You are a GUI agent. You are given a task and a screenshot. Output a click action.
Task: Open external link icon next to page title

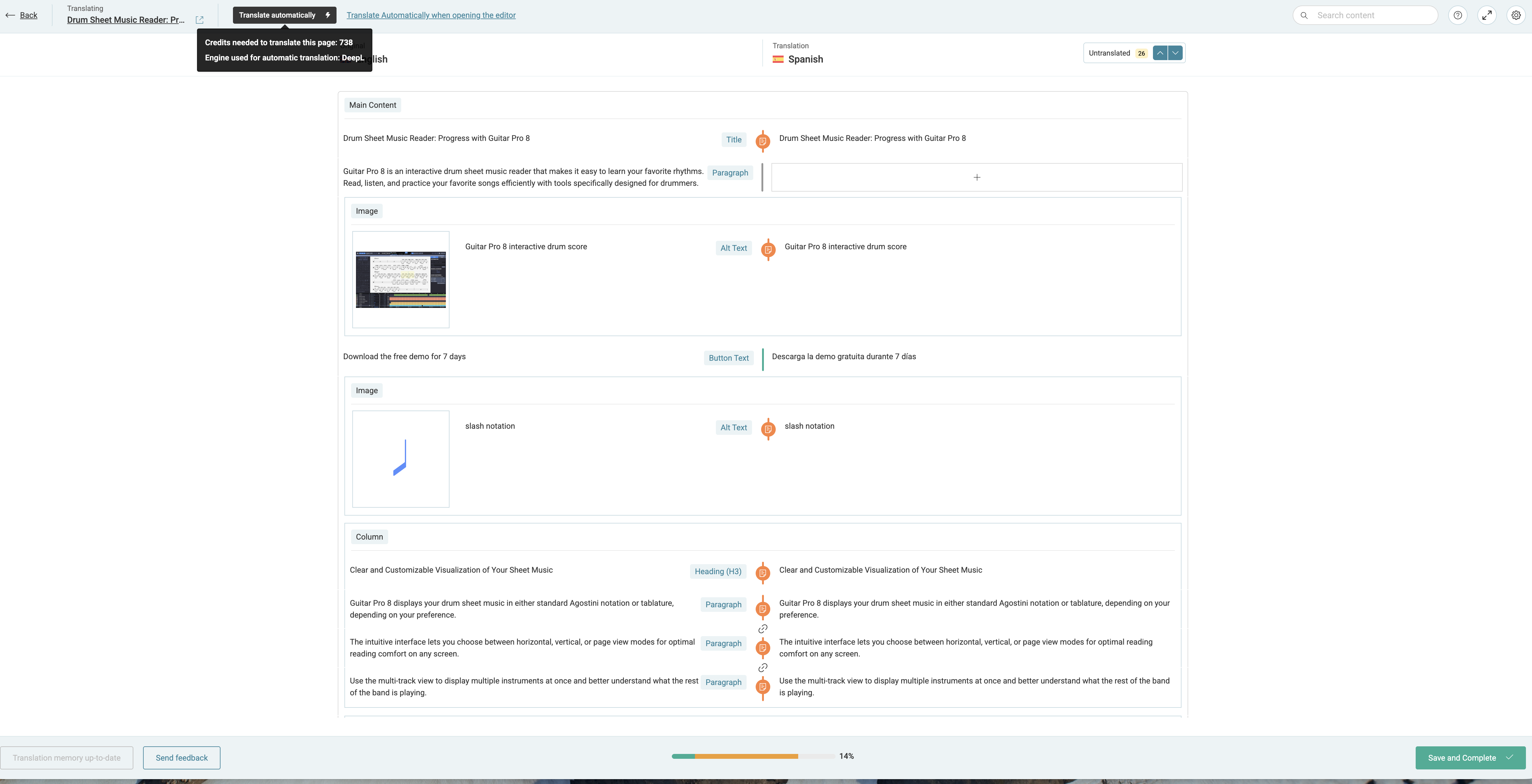(200, 20)
